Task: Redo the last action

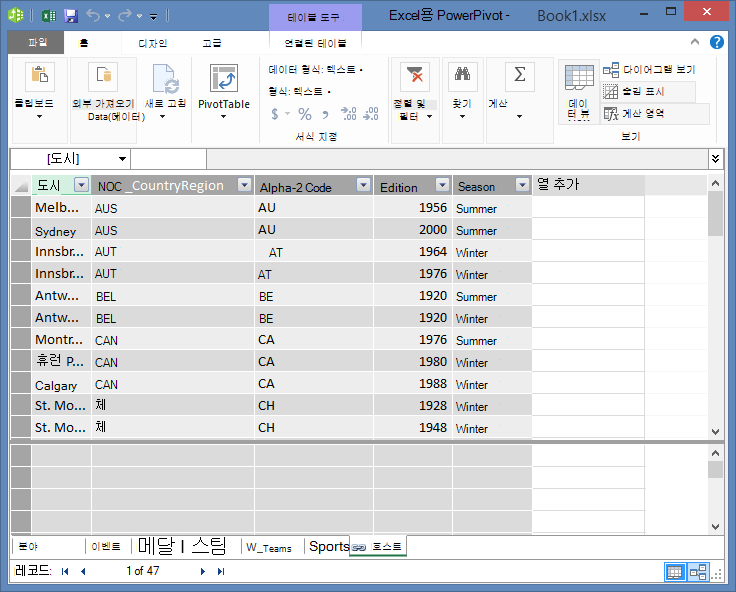Action: click(125, 16)
